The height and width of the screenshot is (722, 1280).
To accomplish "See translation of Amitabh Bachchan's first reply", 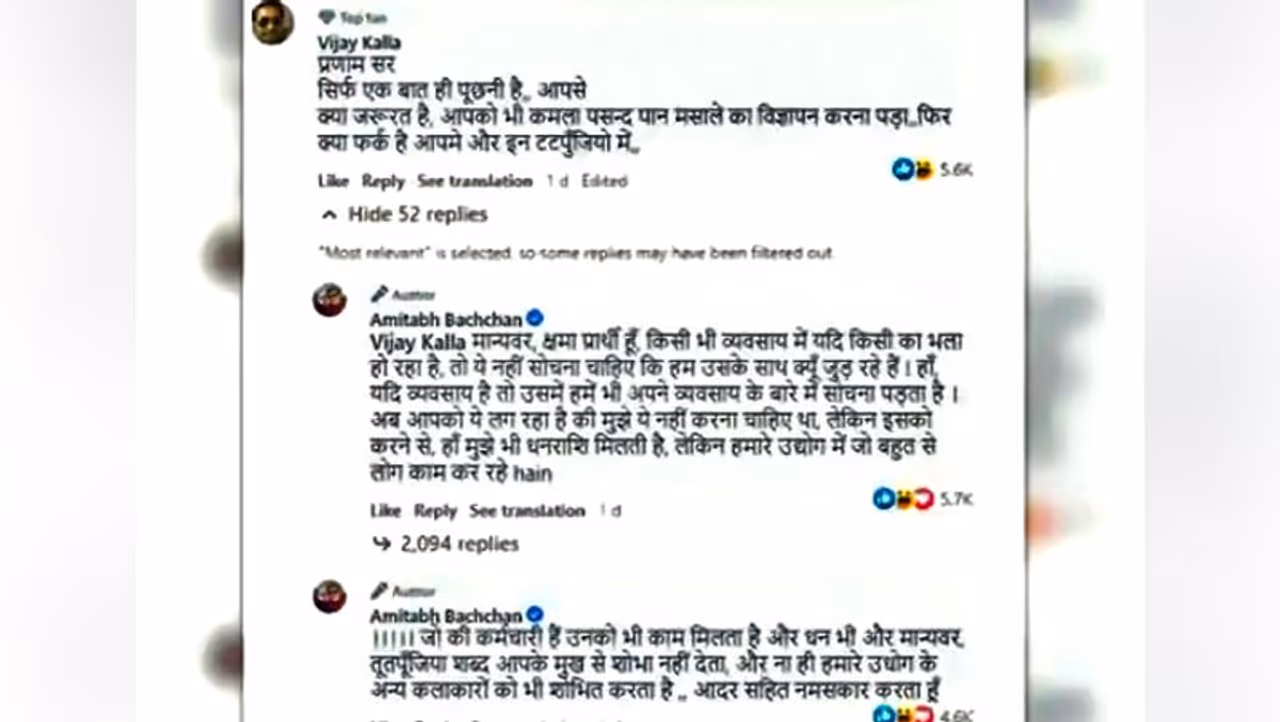I will click(x=527, y=510).
